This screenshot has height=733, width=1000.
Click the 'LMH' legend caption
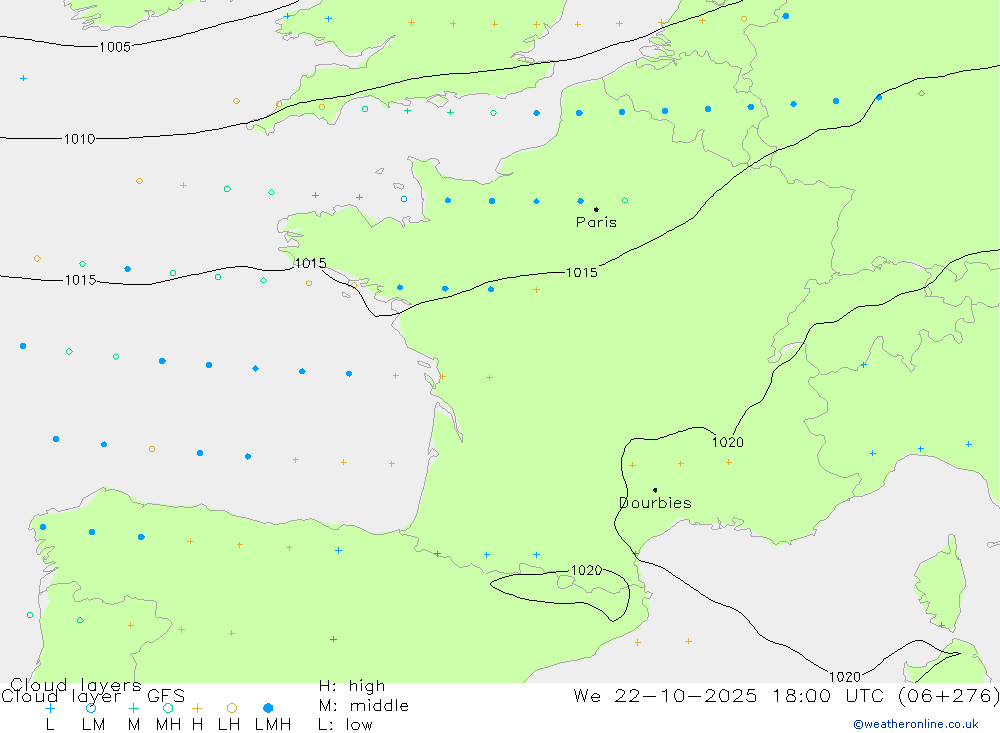[273, 725]
